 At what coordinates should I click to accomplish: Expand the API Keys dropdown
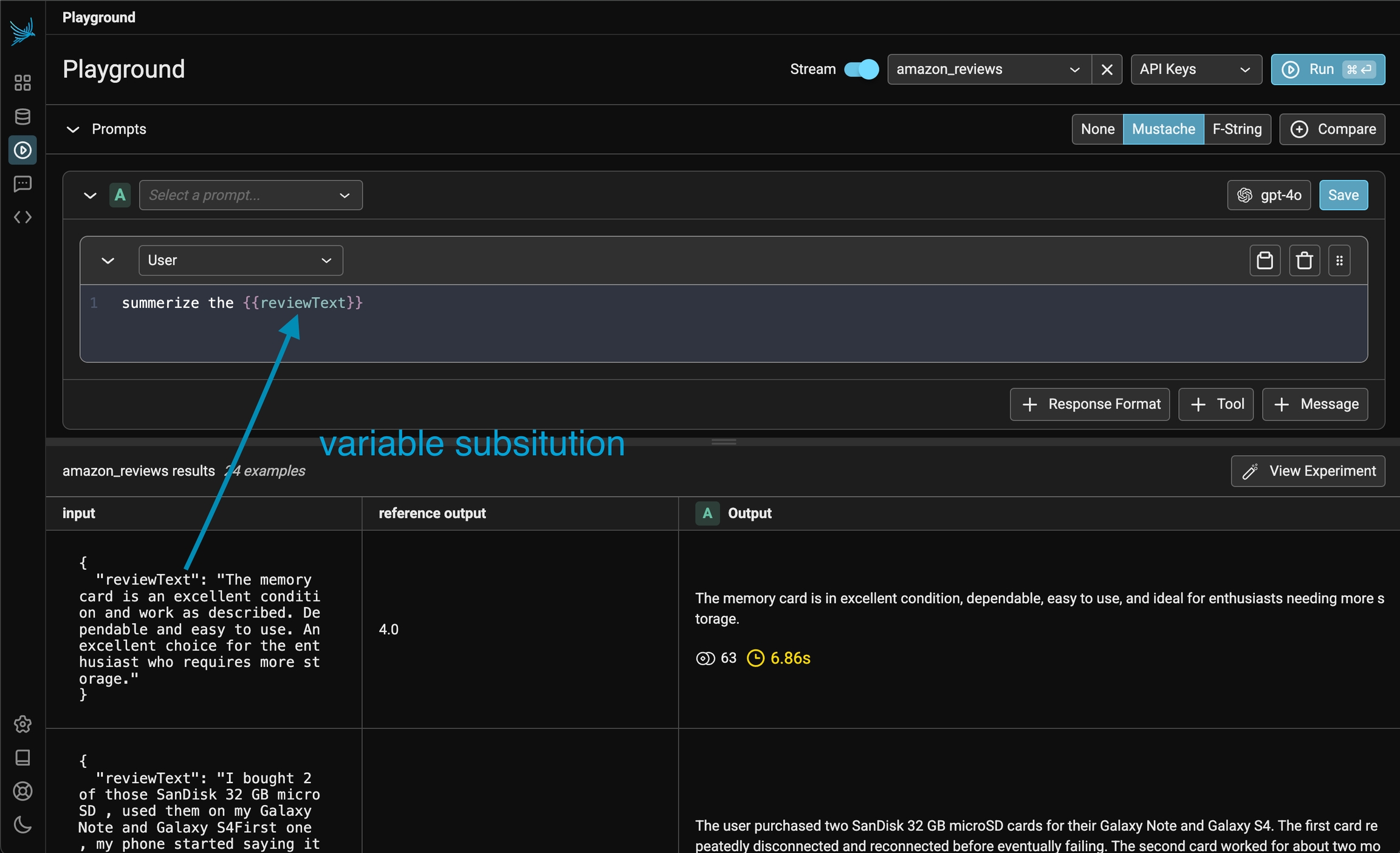(1195, 69)
